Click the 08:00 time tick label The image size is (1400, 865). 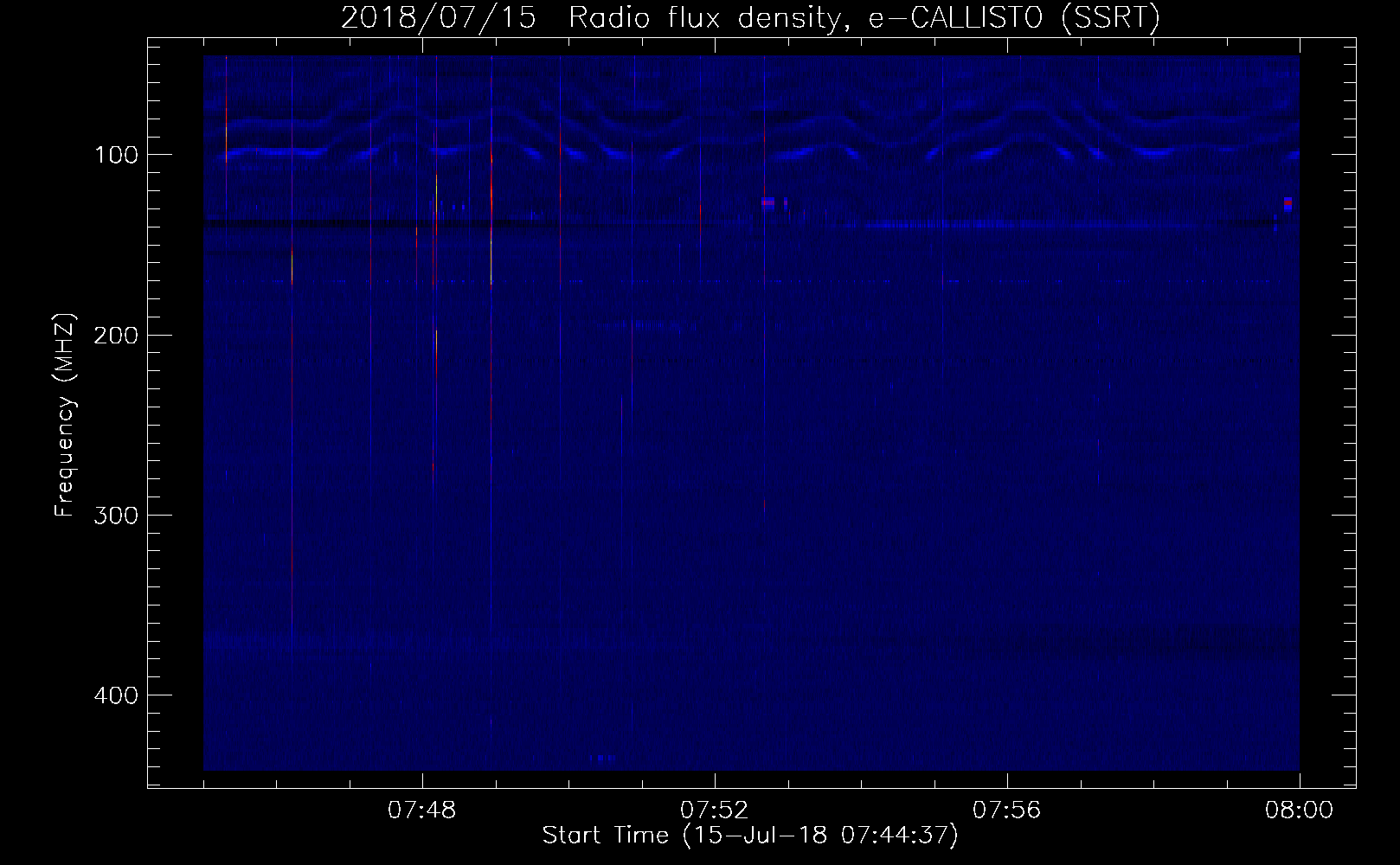pos(1299,811)
